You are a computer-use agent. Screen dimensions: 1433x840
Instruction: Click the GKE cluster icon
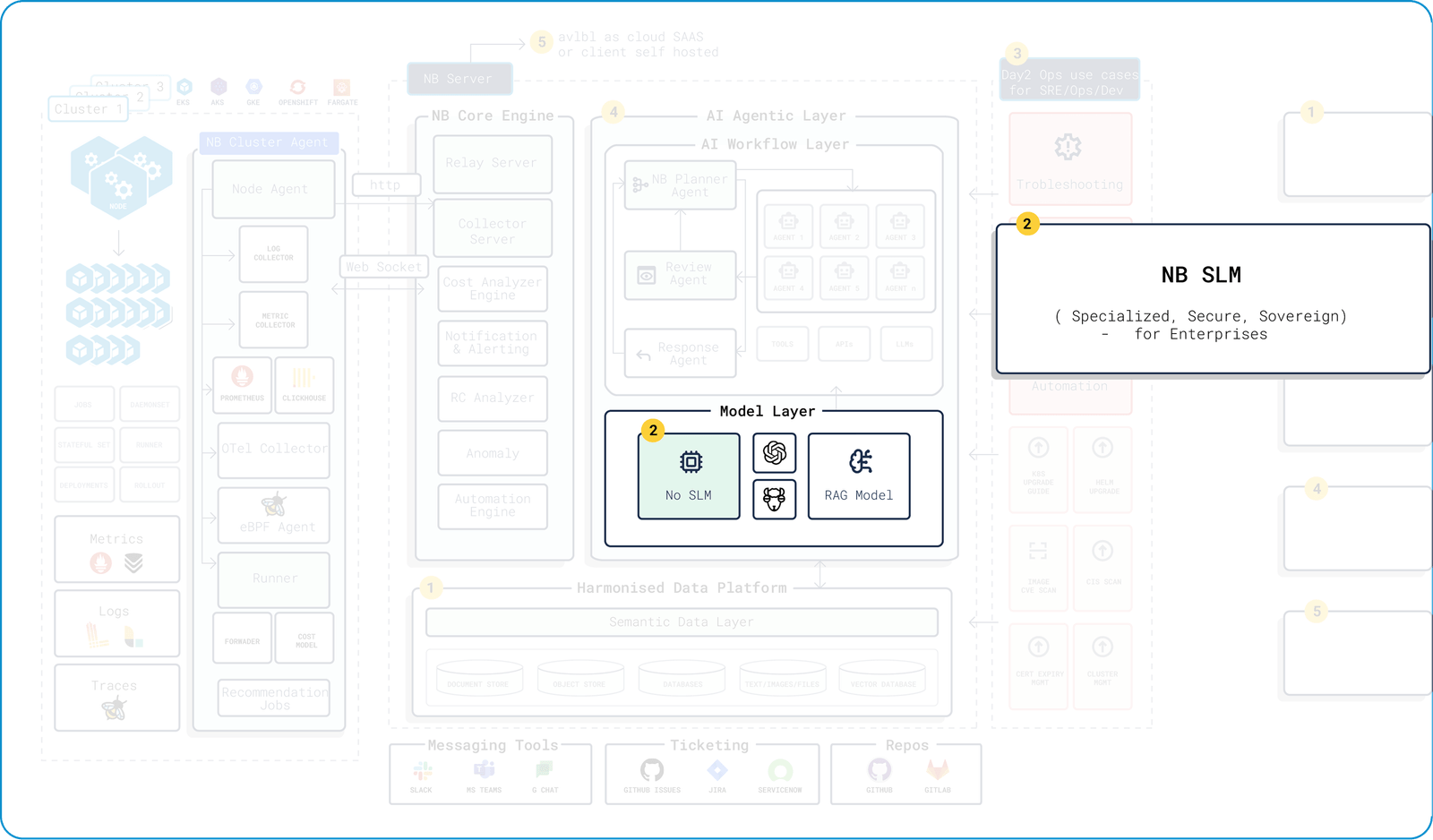(254, 87)
